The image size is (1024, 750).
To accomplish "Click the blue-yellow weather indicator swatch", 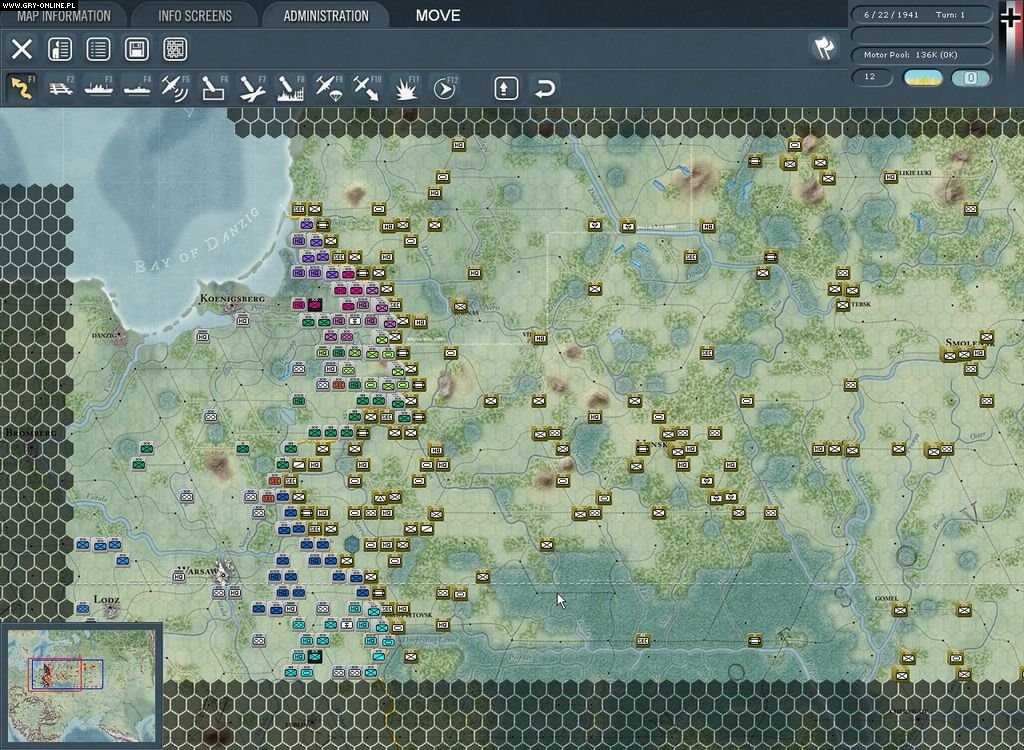I will tap(923, 78).
